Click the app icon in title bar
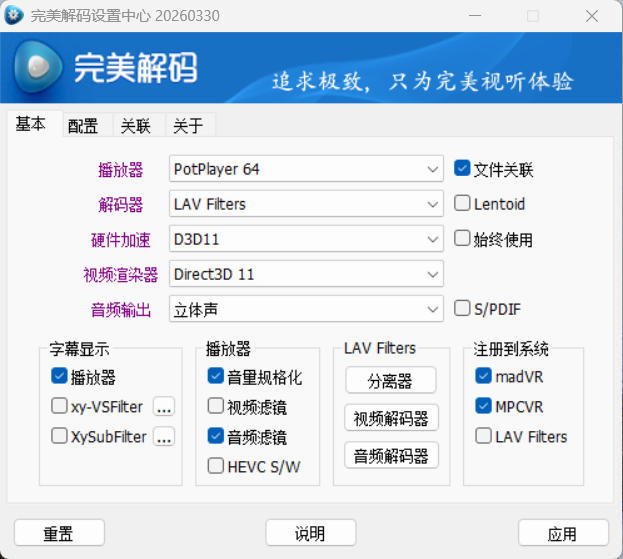 (x=14, y=16)
